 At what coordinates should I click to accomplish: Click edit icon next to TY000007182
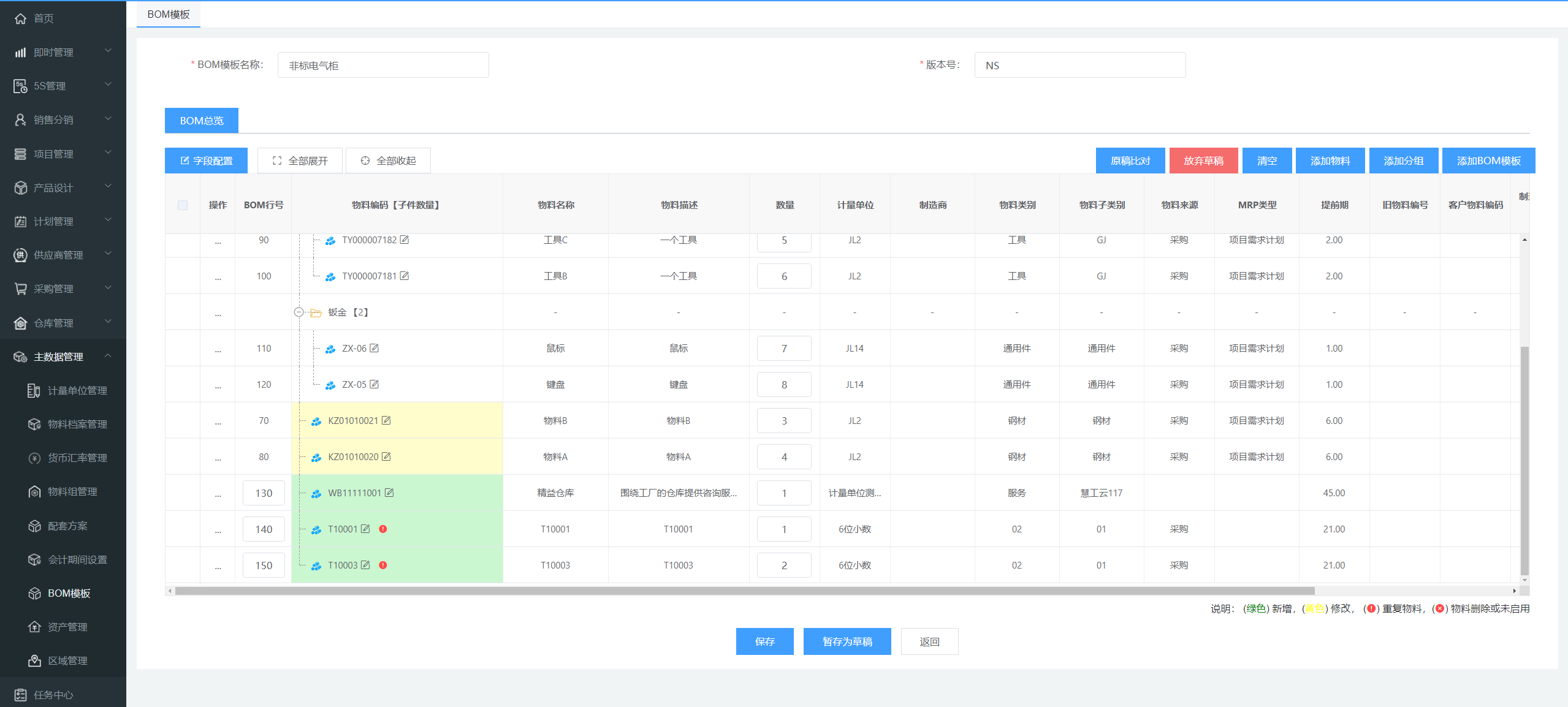(405, 240)
